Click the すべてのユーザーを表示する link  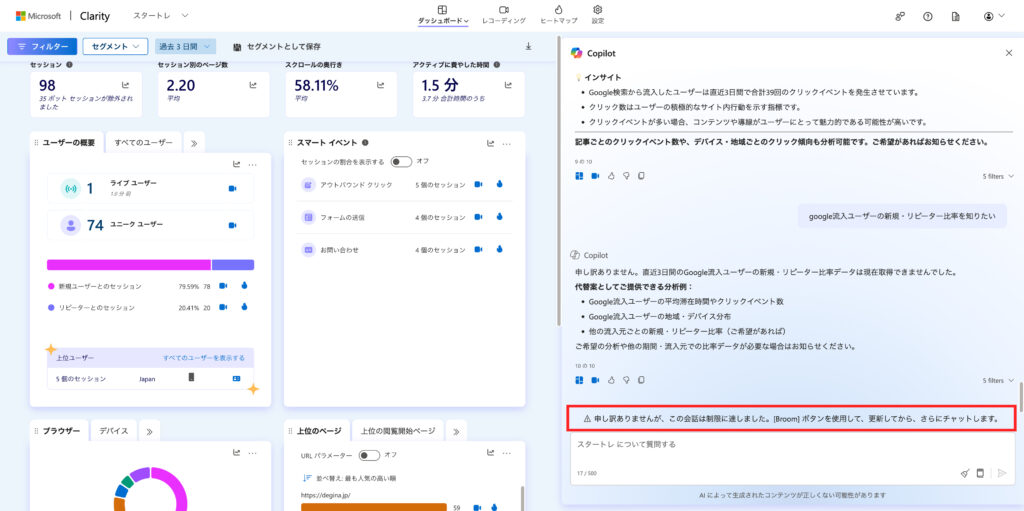pos(203,357)
